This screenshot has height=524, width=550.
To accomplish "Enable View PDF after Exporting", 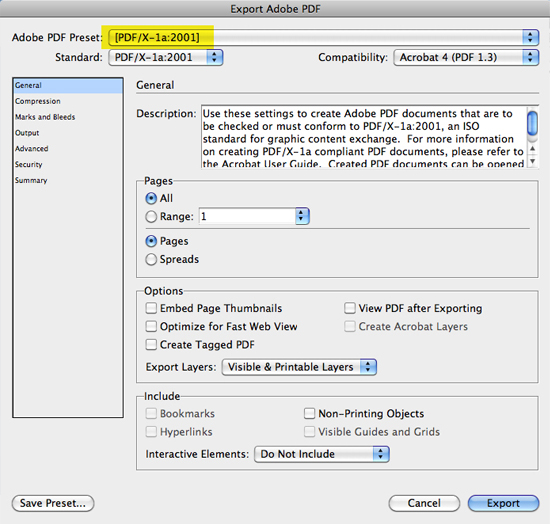I will (x=350, y=308).
